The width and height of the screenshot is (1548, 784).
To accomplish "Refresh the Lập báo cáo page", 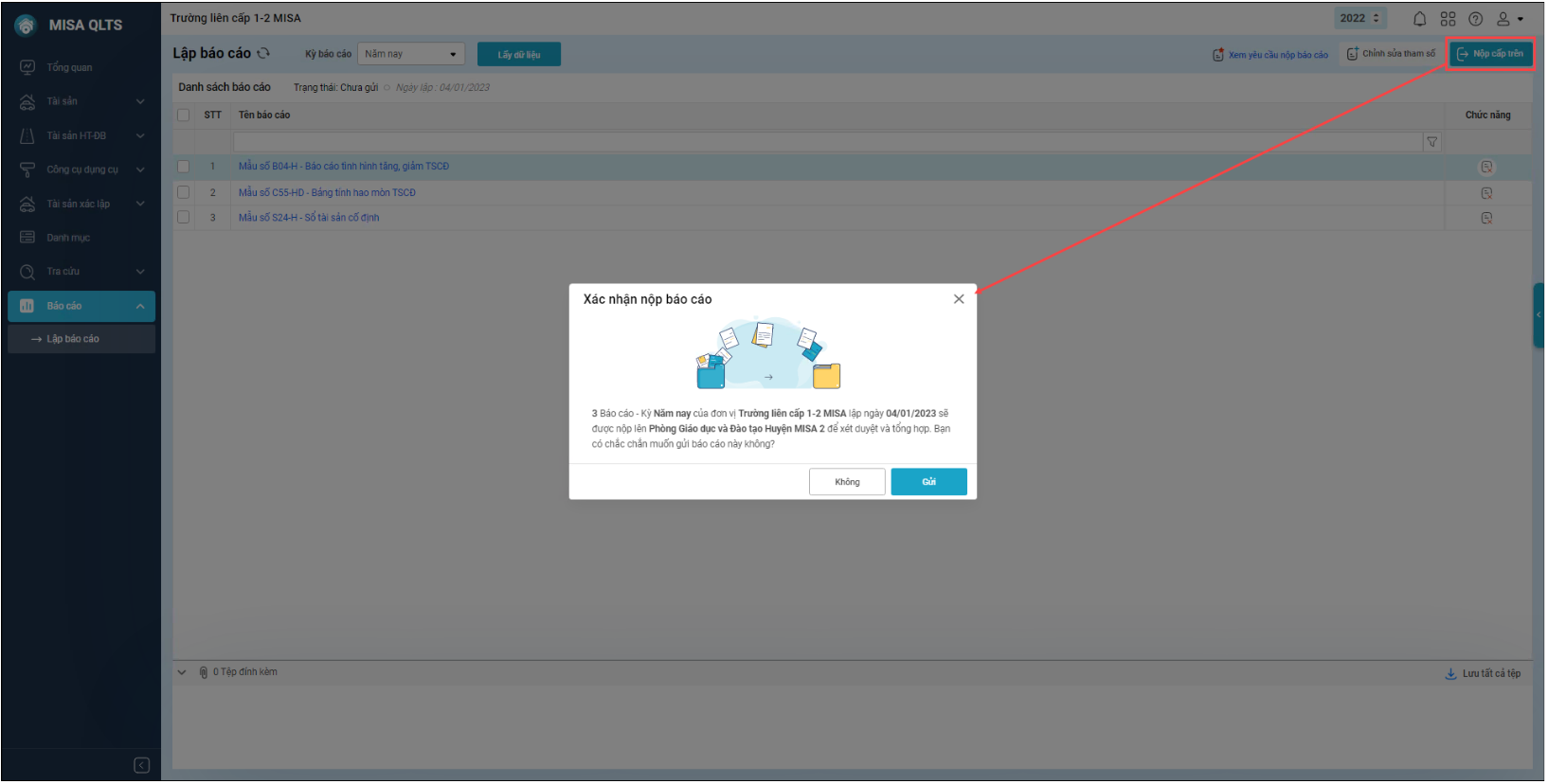I will [x=263, y=53].
